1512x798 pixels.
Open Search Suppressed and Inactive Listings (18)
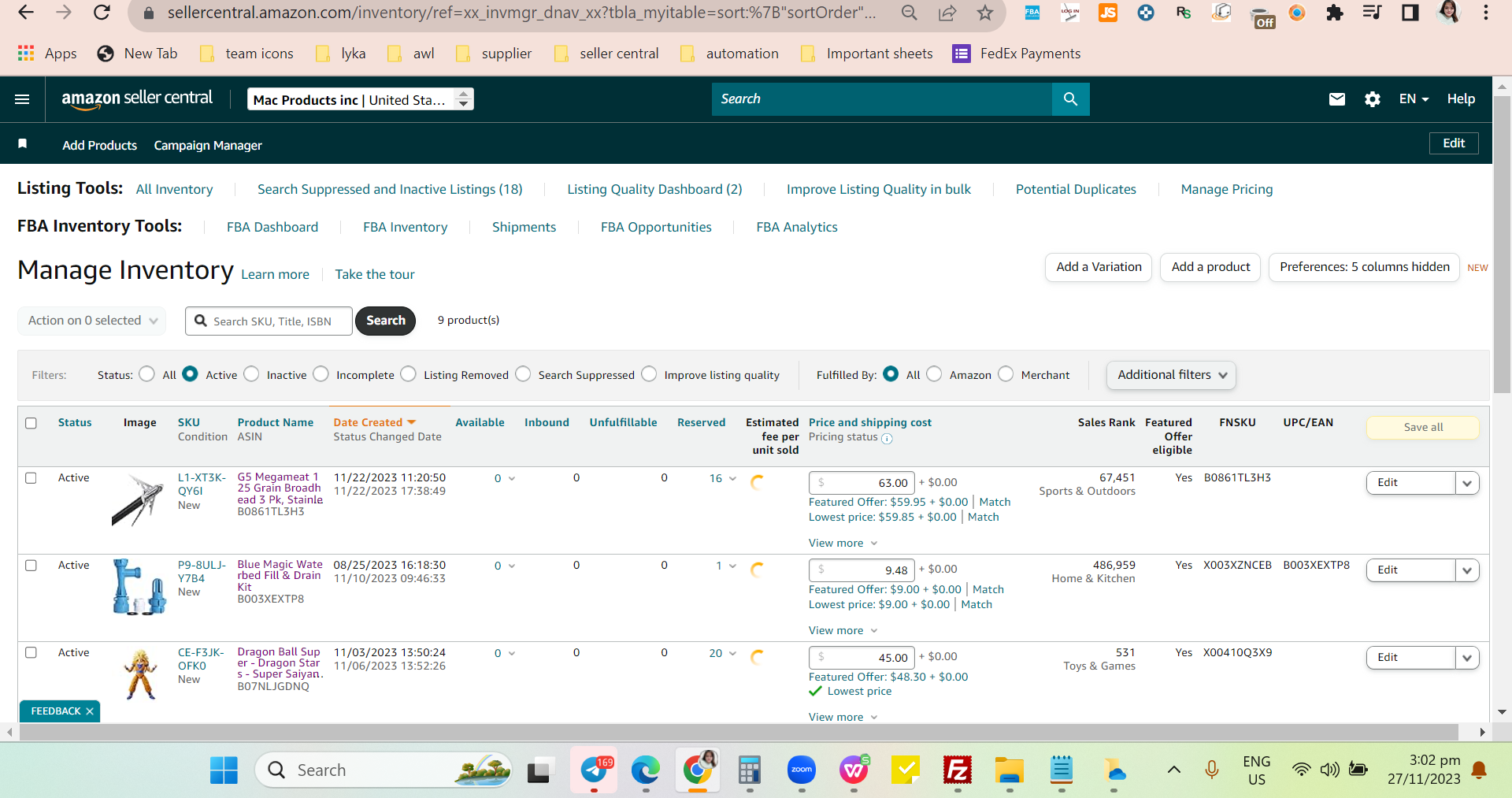pyautogui.click(x=390, y=189)
